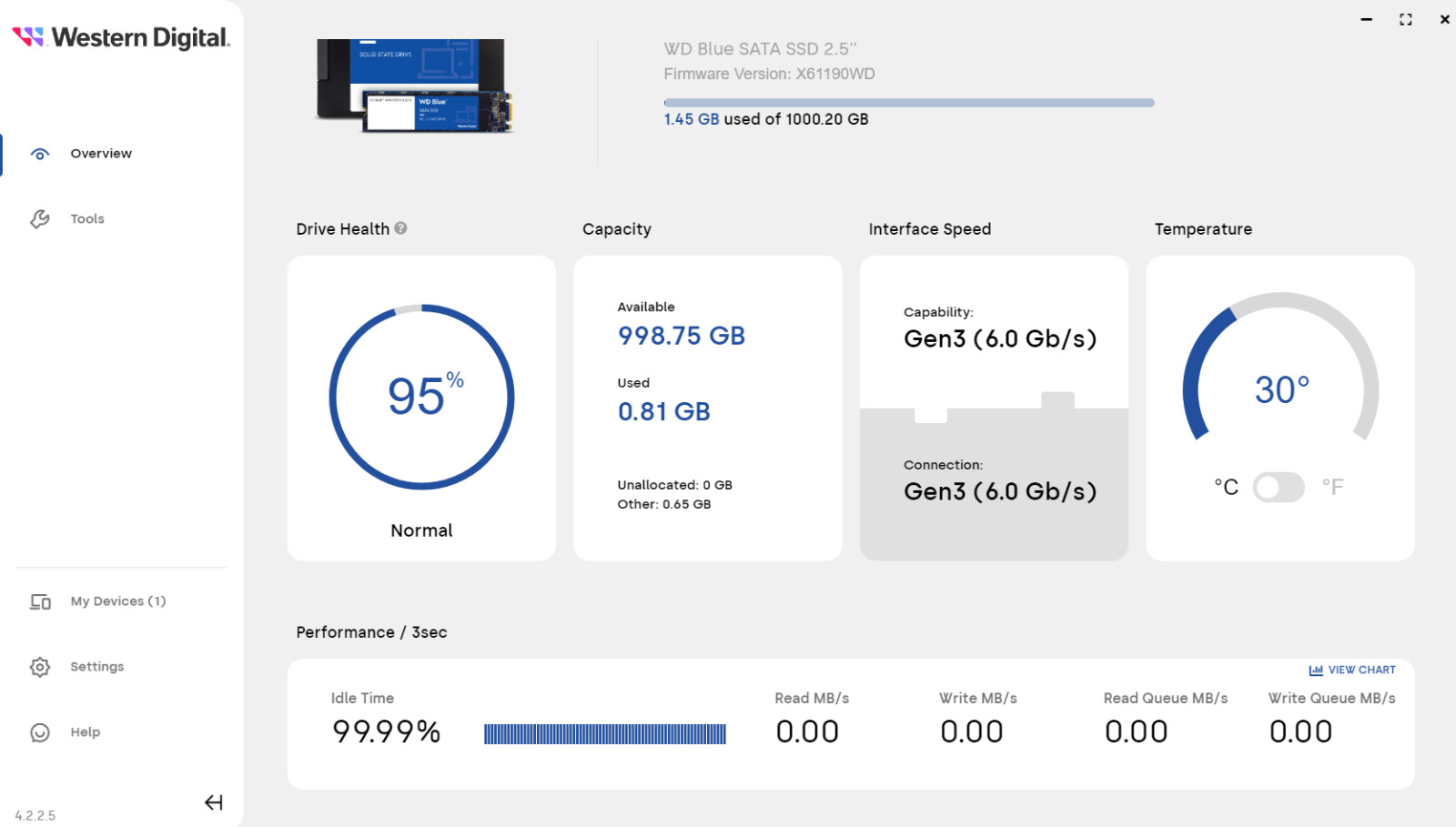The image size is (1456, 827).
Task: Click the Interface Speed heading
Action: point(930,229)
